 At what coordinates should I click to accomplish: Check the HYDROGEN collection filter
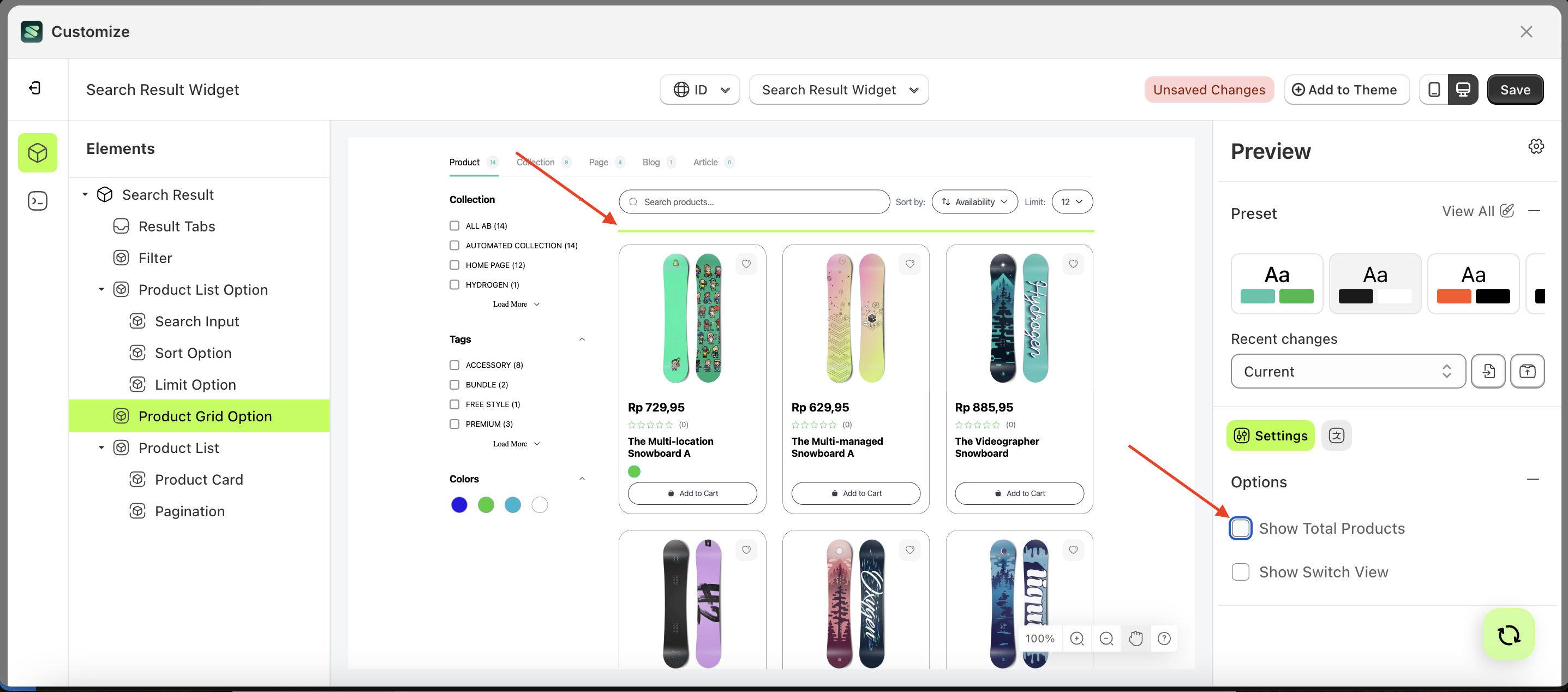click(454, 284)
